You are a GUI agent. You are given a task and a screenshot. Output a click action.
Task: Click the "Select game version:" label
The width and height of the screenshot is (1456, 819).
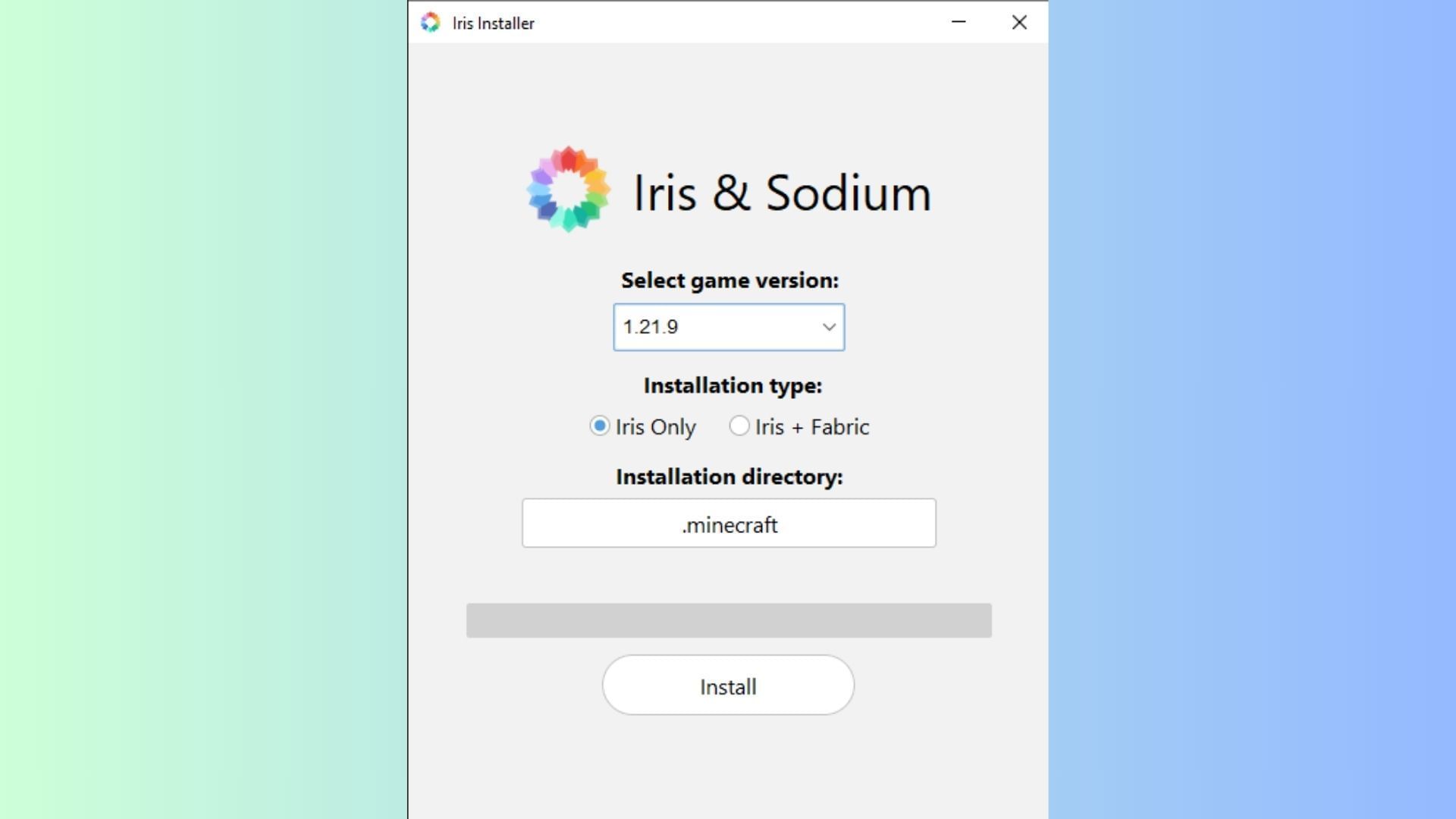(730, 281)
